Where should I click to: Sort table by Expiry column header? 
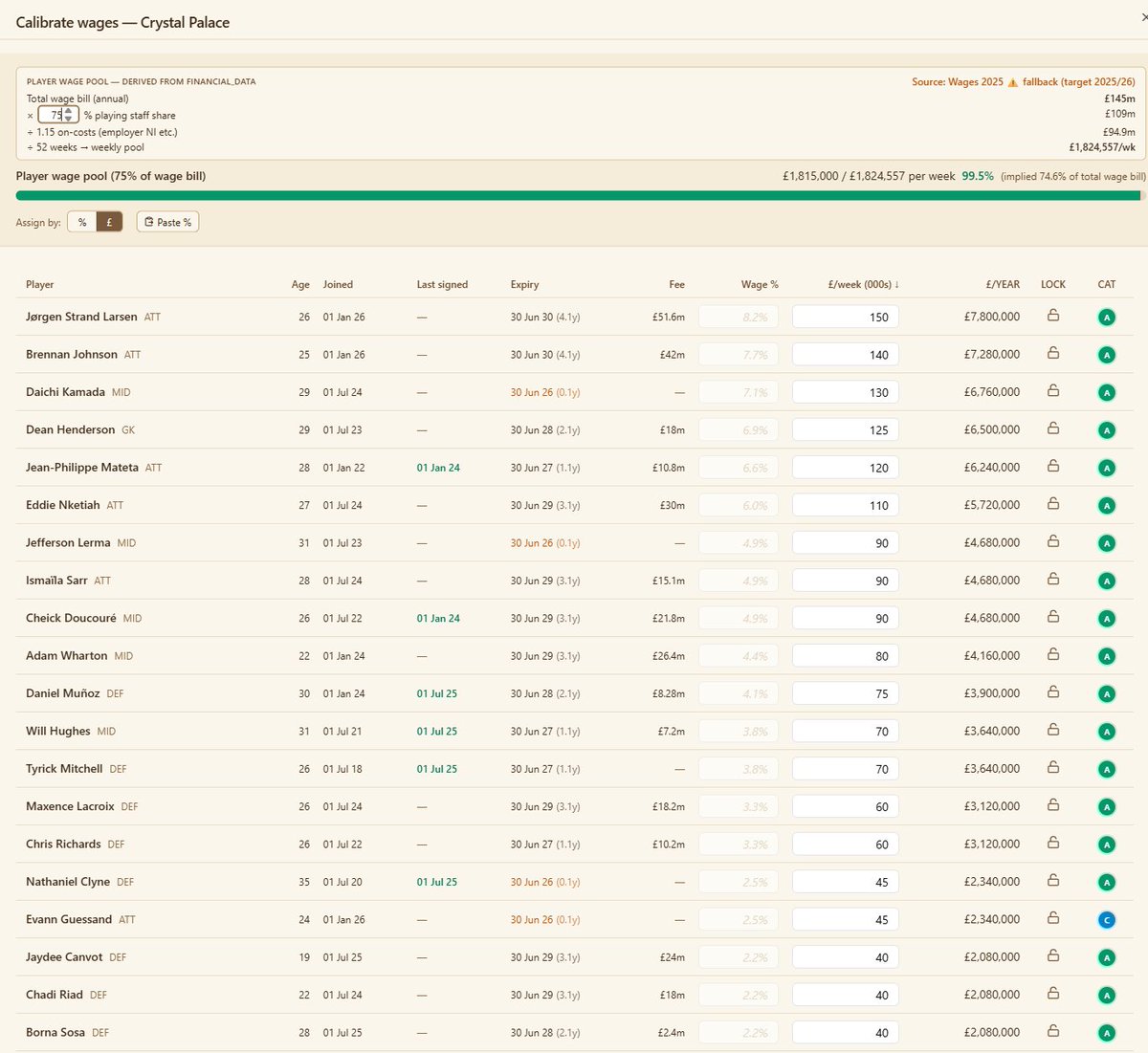pos(524,284)
